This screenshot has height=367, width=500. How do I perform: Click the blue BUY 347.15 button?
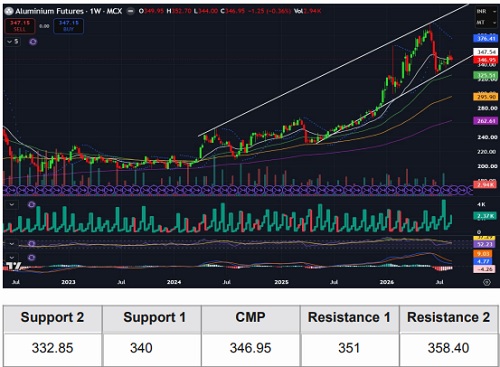68,26
